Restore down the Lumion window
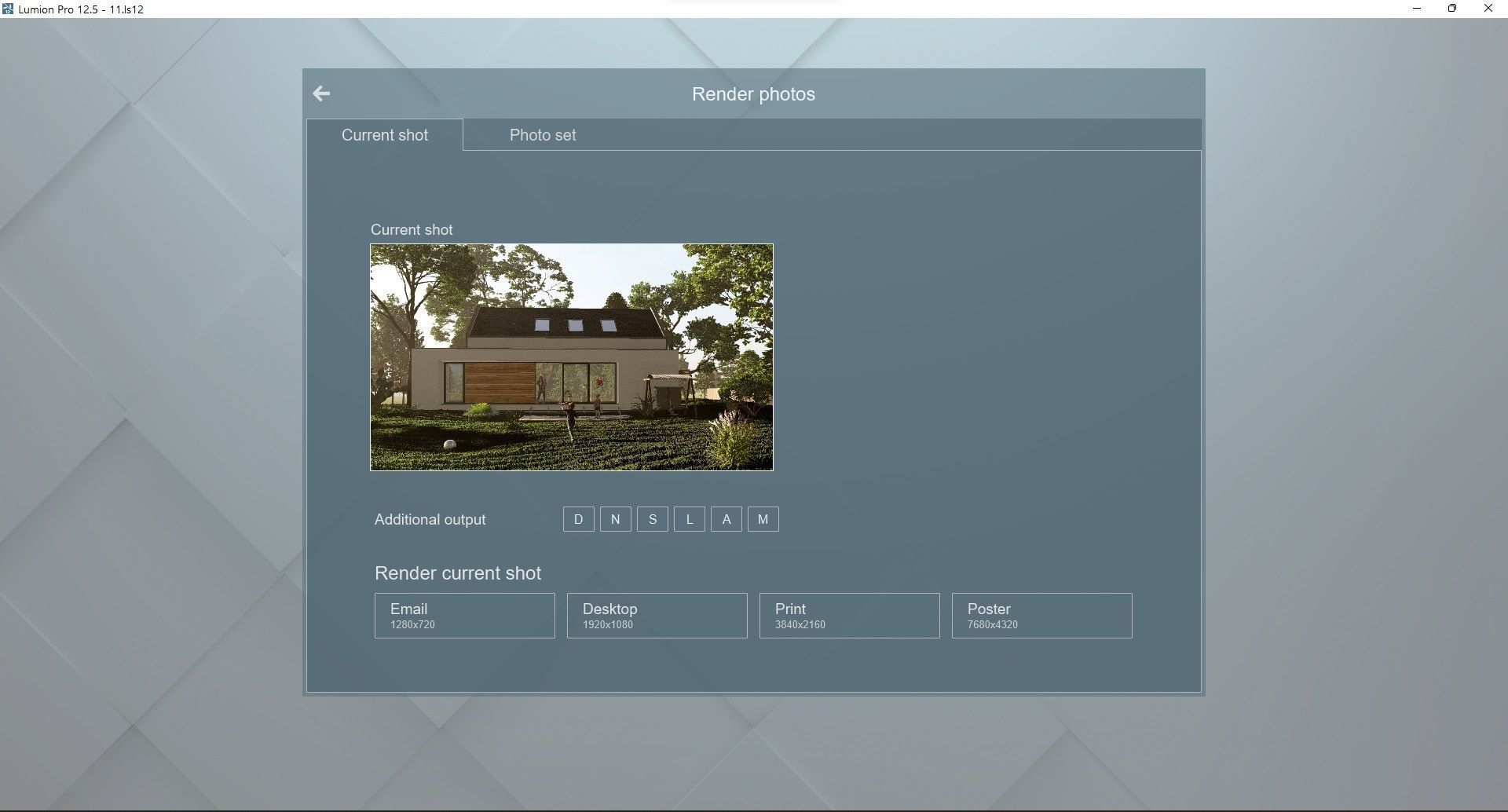1508x812 pixels. coord(1452,9)
